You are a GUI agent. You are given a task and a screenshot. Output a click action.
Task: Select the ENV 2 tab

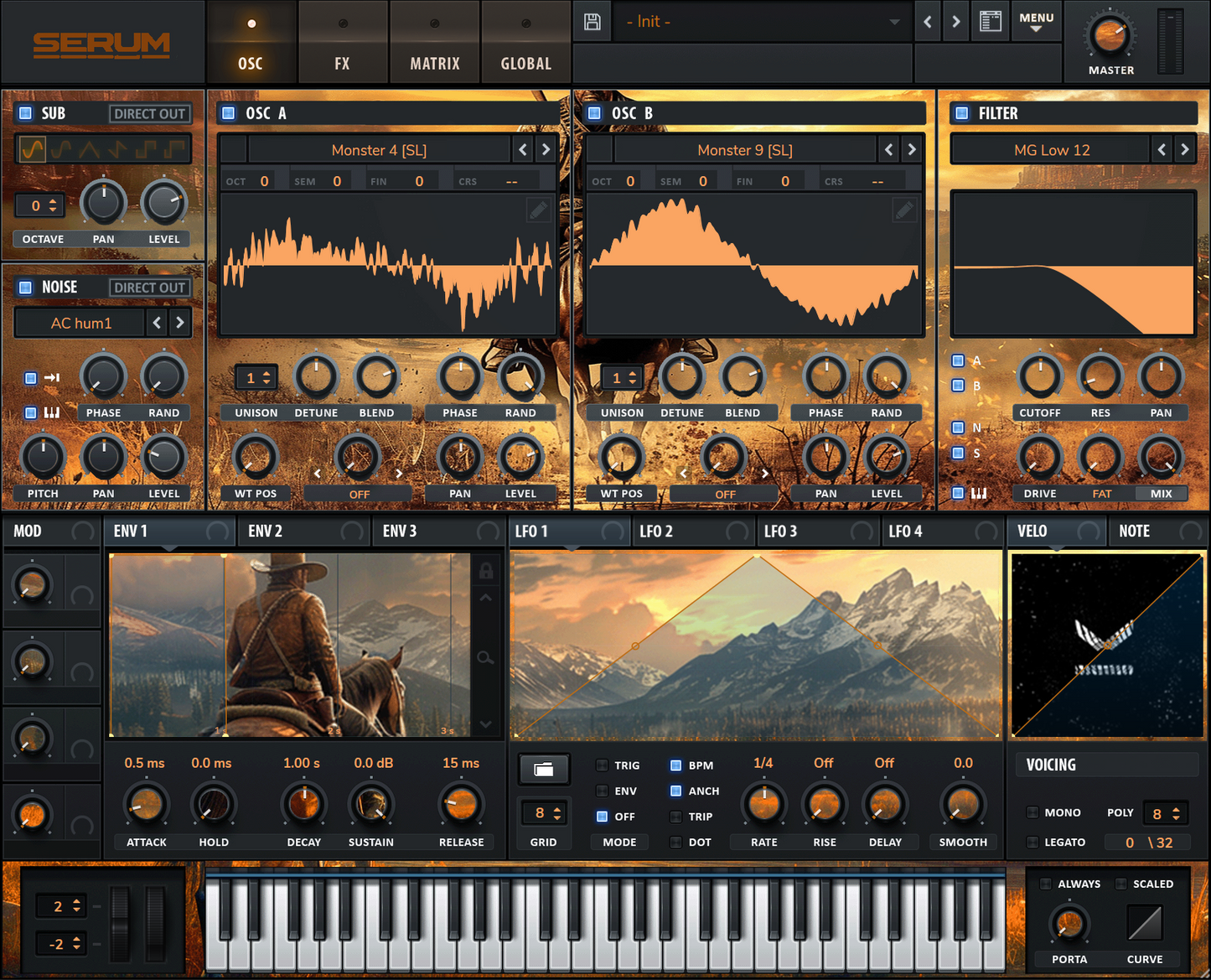pyautogui.click(x=305, y=531)
